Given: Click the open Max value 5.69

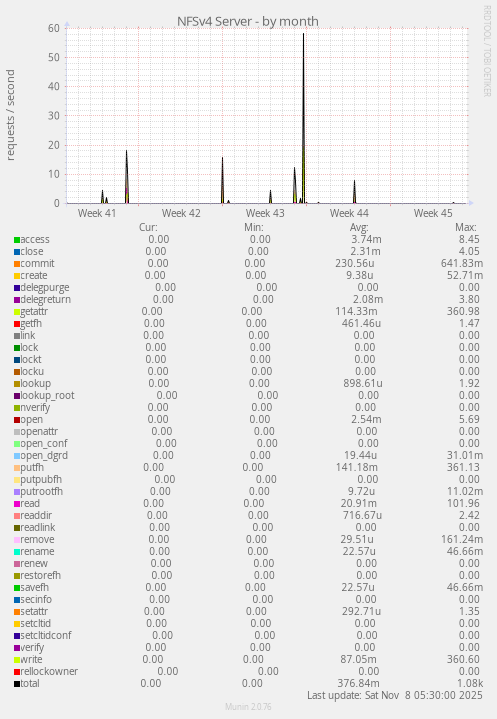Looking at the screenshot, I should [x=469, y=420].
